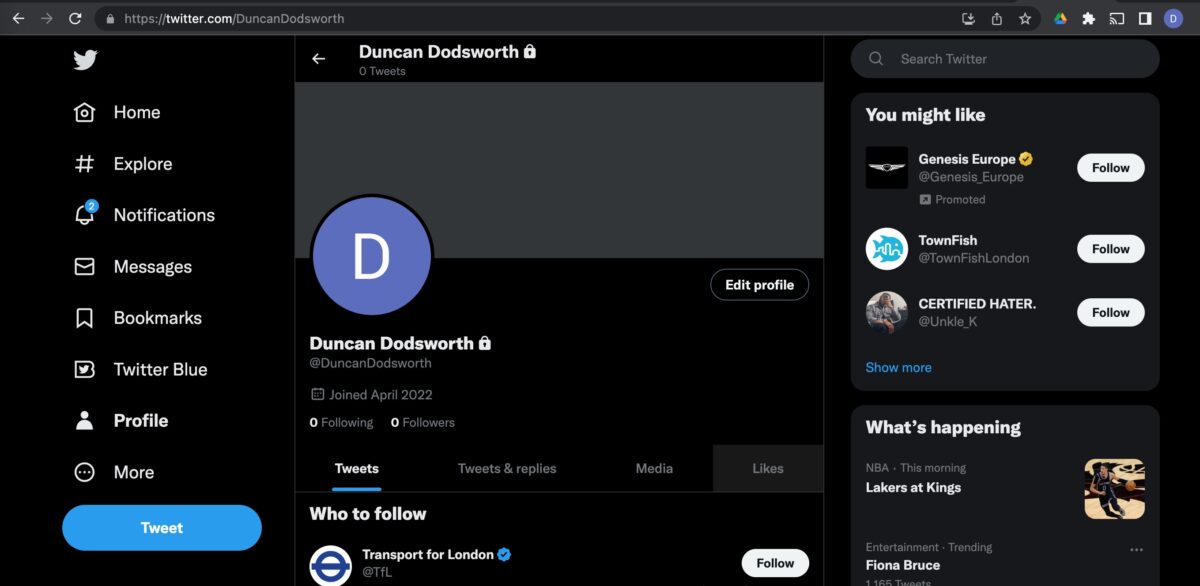Screen dimensions: 1200x586
Task: Reload the page
Action: coord(76,18)
